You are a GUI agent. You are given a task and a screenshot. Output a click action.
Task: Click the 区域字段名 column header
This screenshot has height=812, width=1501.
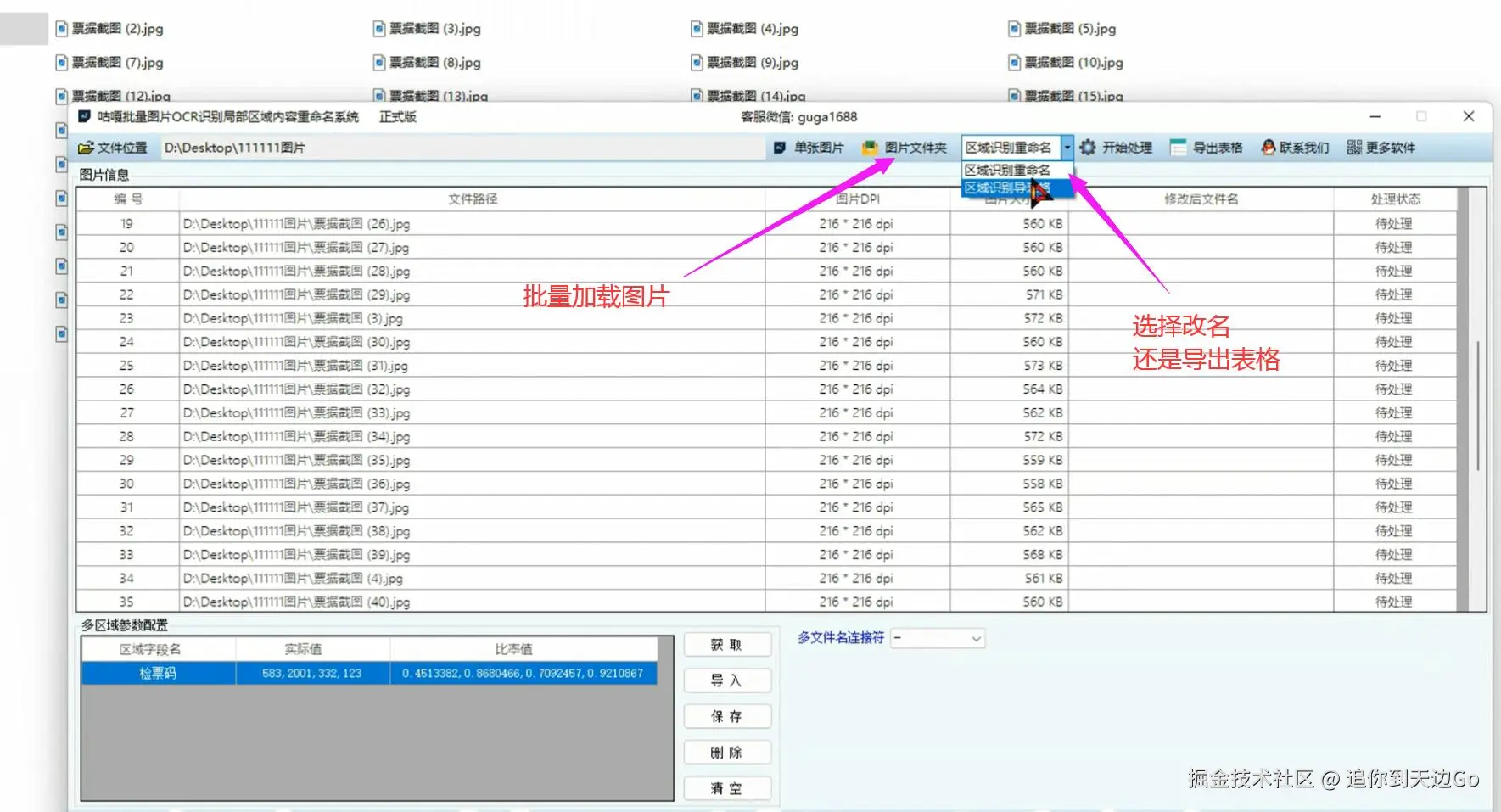click(x=159, y=649)
